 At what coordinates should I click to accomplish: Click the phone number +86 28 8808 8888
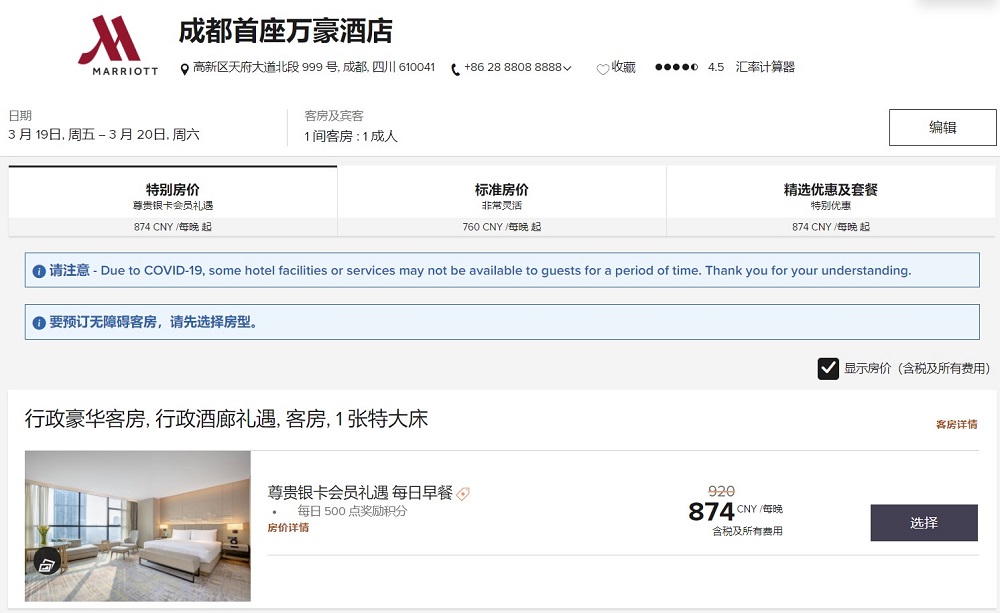513,67
